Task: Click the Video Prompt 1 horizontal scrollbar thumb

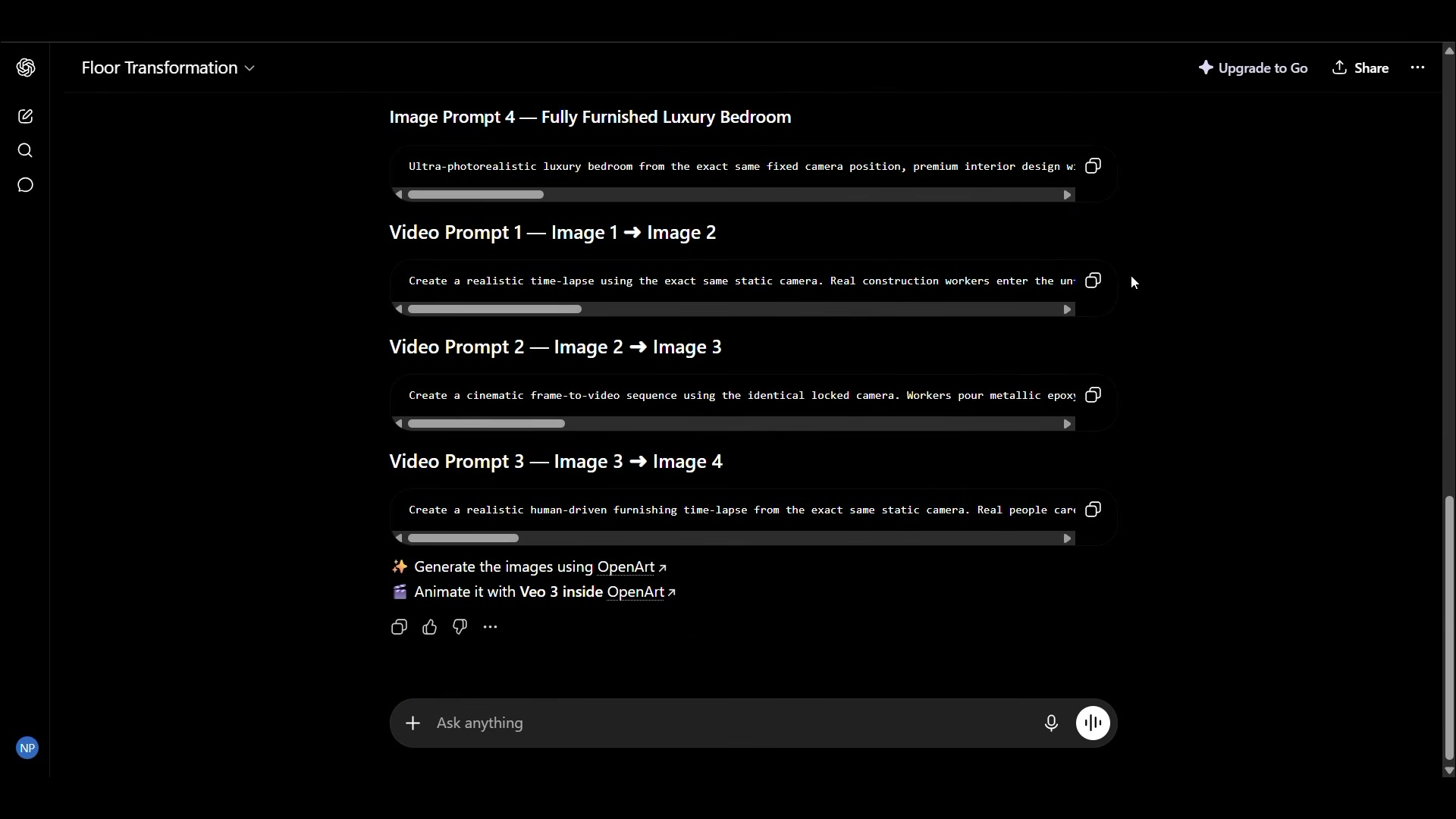Action: click(494, 309)
